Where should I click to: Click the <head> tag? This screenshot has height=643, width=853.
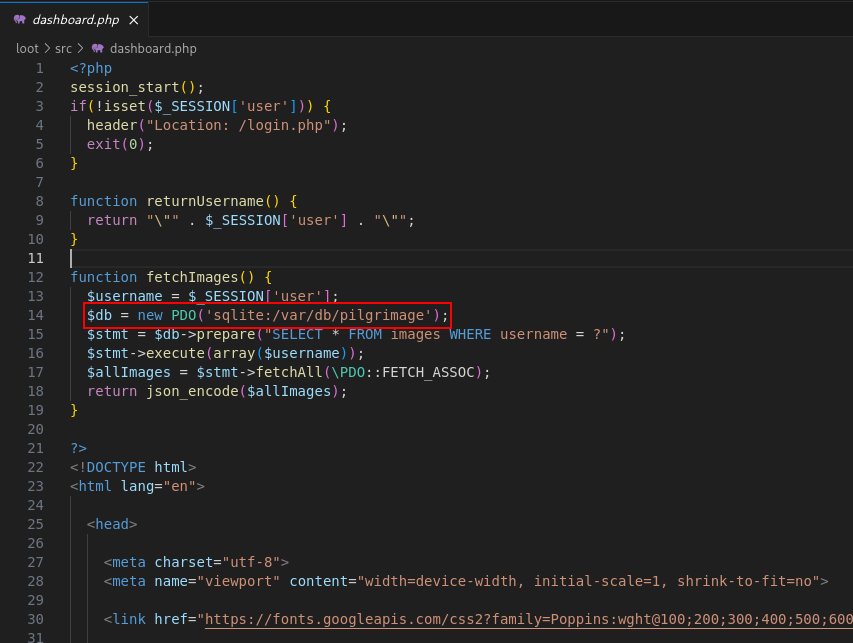point(112,524)
